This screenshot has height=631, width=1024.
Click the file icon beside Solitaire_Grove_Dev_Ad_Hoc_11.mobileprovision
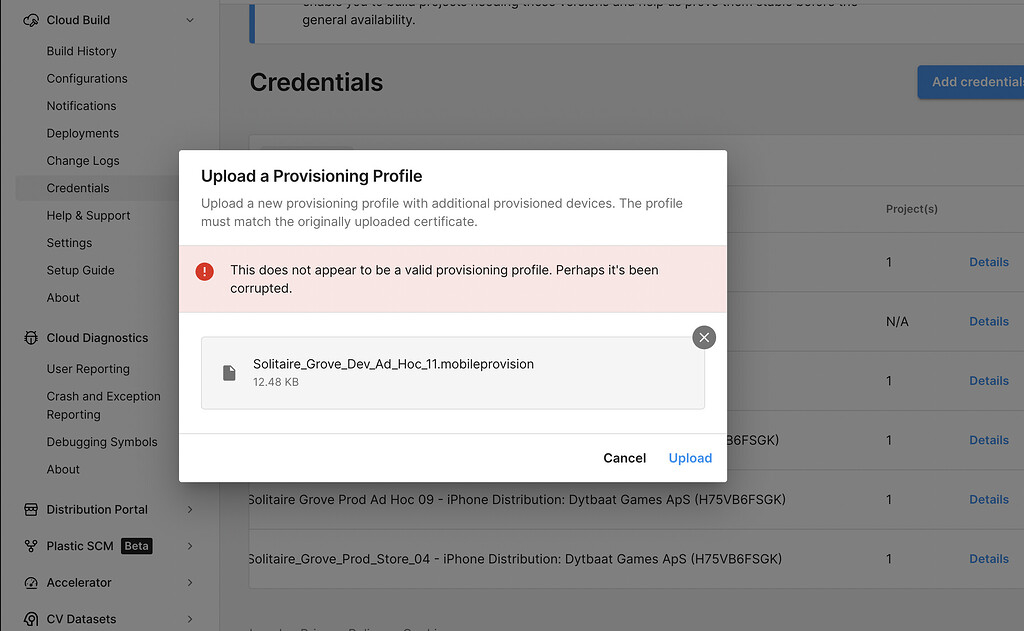coord(229,373)
